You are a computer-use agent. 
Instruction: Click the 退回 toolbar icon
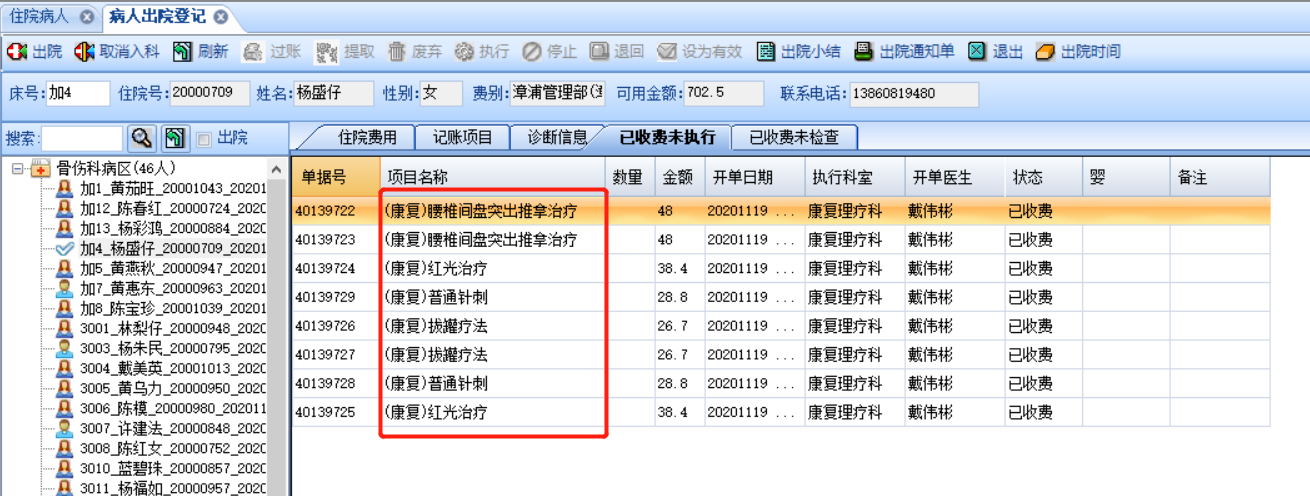pos(599,51)
